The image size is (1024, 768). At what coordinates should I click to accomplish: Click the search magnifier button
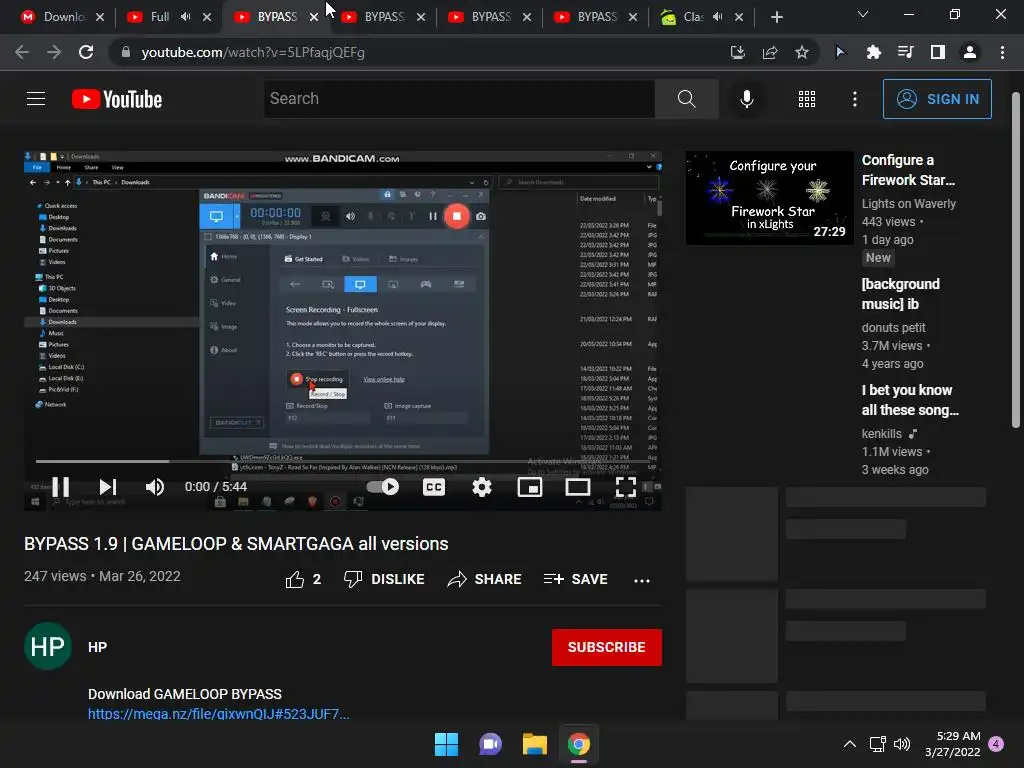tap(686, 99)
